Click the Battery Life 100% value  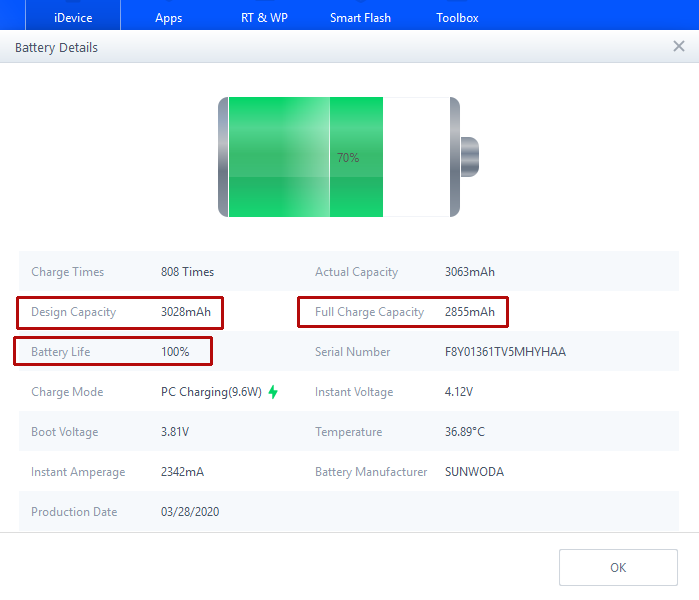(x=175, y=352)
